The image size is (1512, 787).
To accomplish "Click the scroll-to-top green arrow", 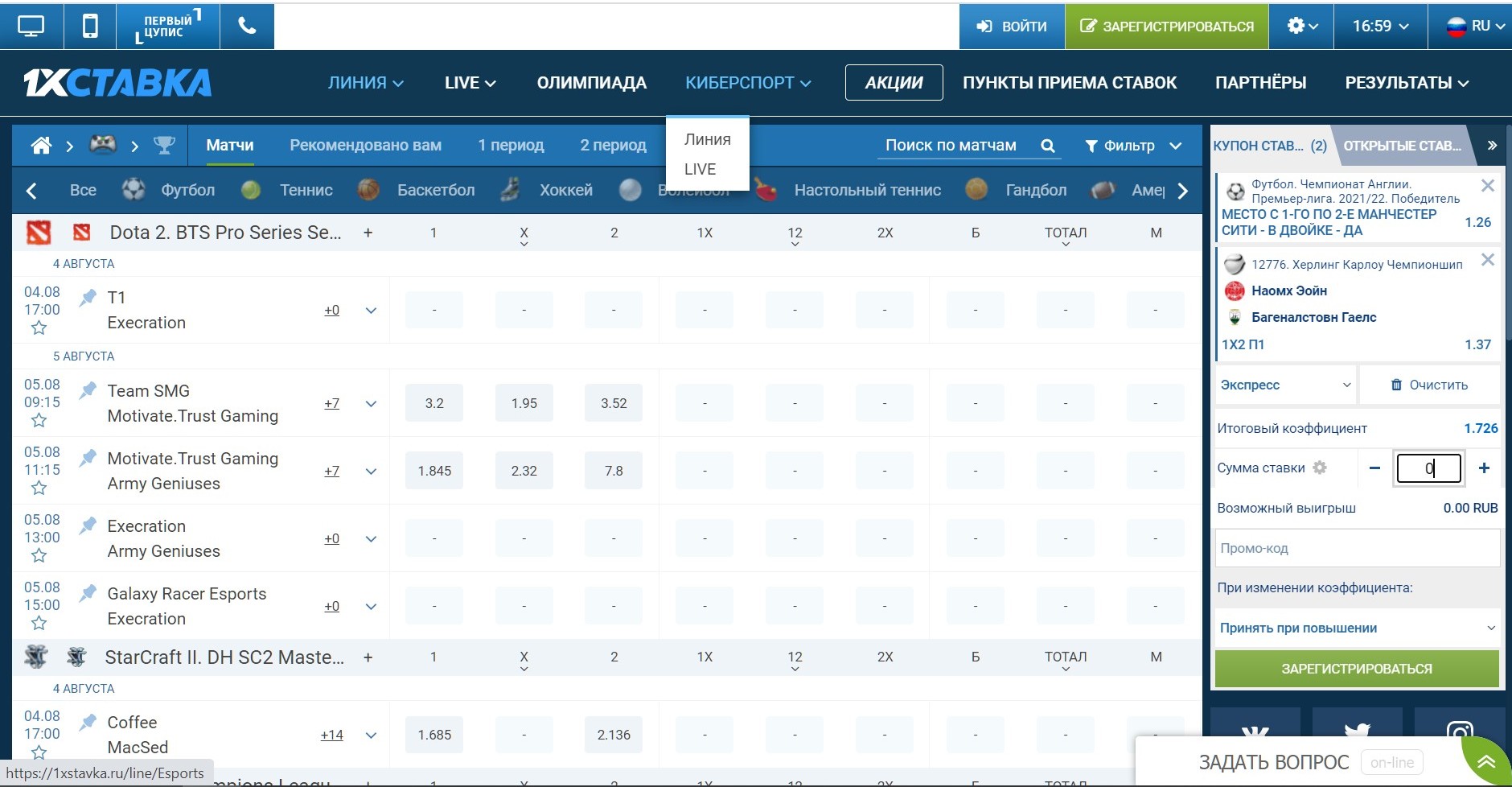I will (1486, 762).
